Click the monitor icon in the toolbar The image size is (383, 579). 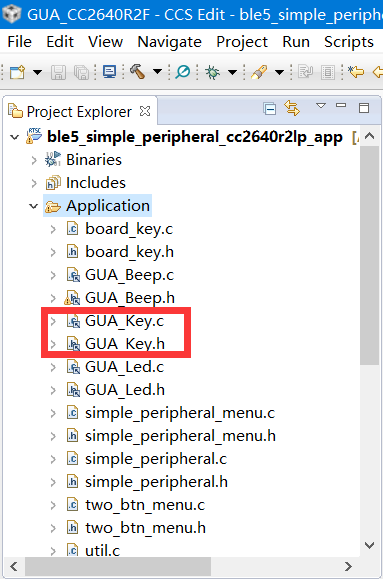click(x=110, y=72)
